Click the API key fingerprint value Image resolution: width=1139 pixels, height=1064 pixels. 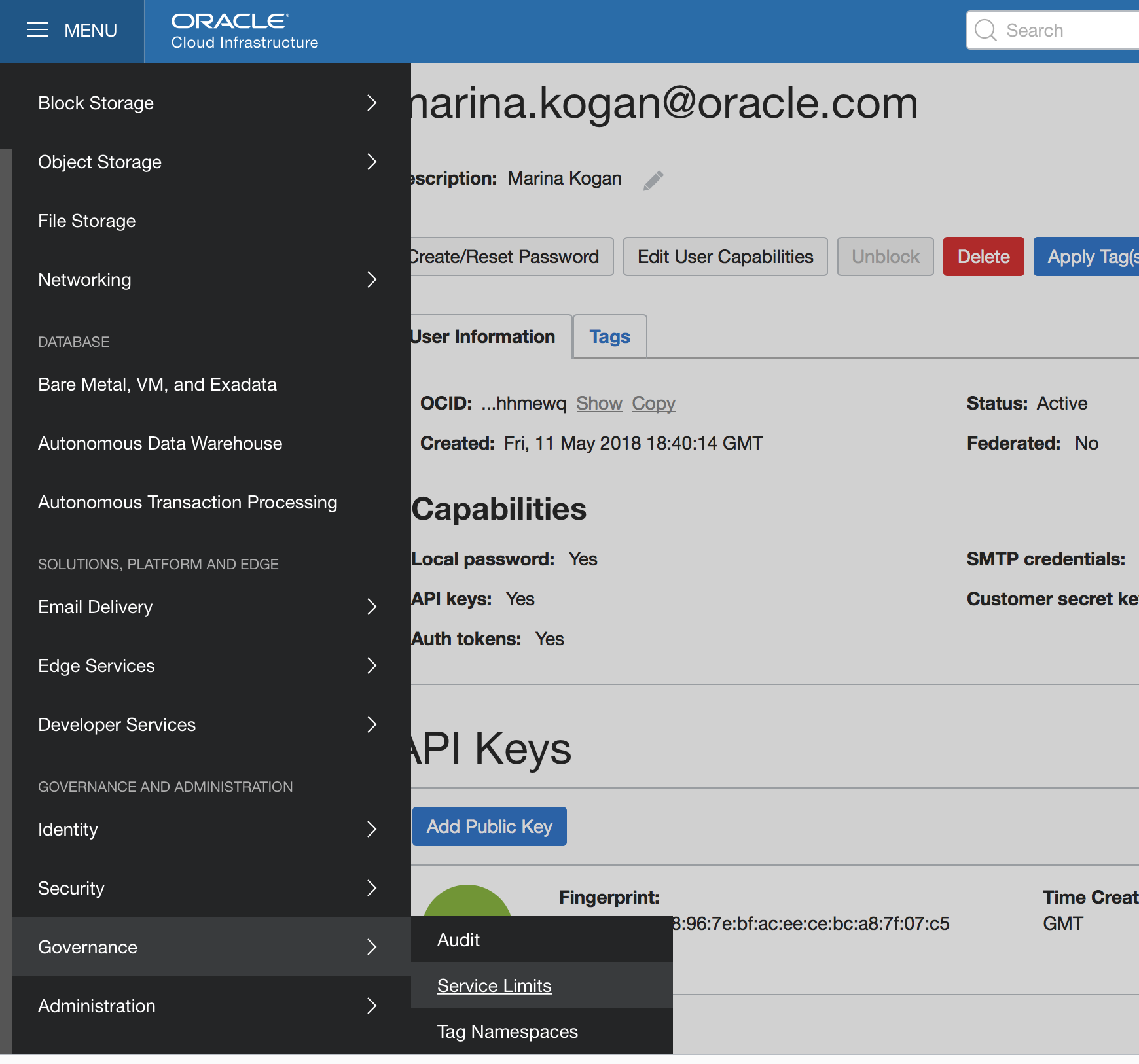point(810,923)
